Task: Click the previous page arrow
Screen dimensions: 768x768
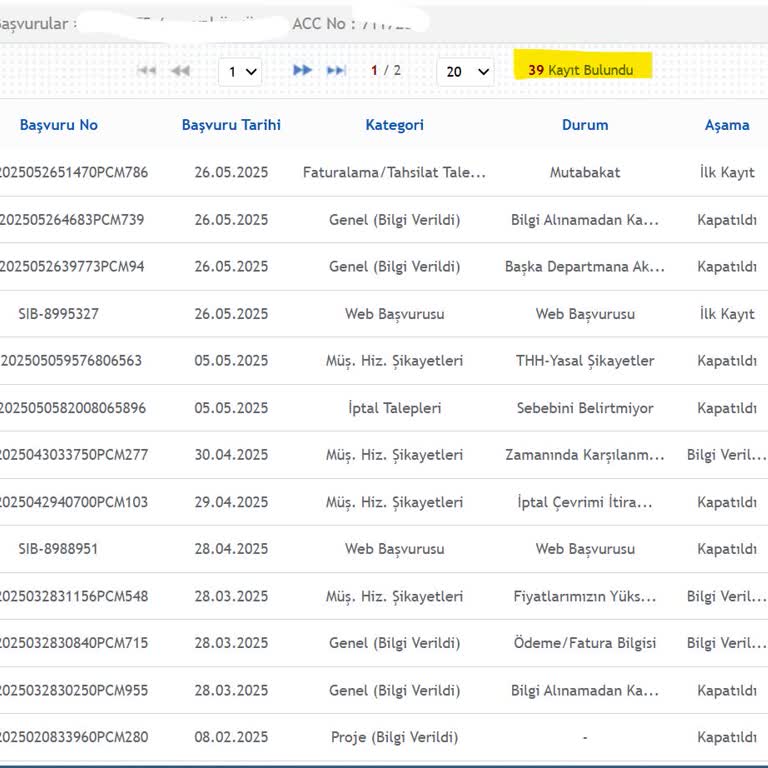Action: 180,71
